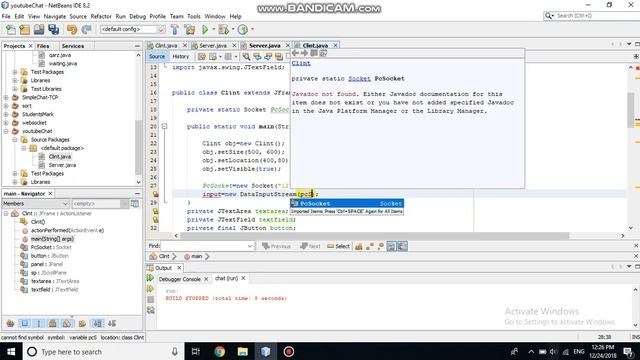Click the Select button in Find bar
The width and height of the screenshot is (640, 360).
[x=338, y=246]
